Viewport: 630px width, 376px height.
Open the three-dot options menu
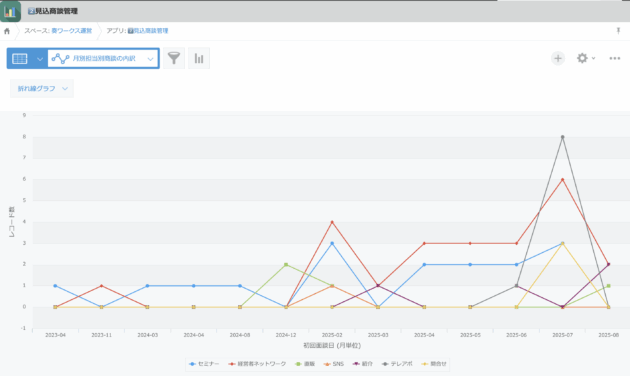615,58
